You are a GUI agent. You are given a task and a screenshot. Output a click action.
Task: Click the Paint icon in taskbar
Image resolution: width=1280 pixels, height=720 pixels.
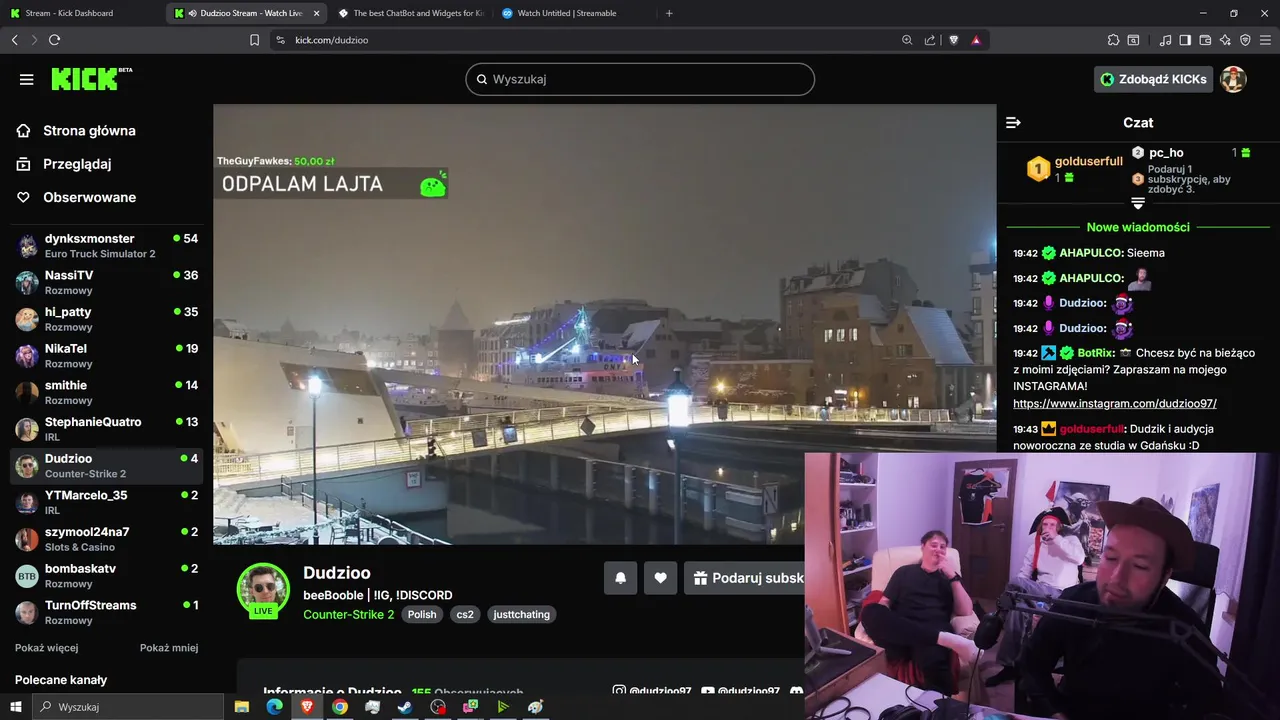(x=536, y=707)
